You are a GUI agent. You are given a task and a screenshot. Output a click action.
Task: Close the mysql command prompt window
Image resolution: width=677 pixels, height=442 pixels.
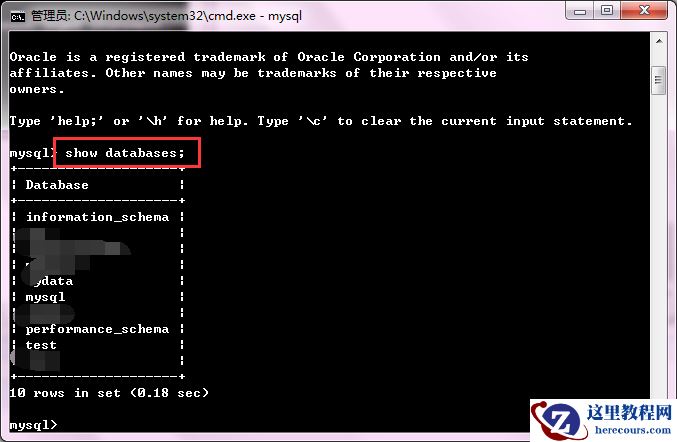644,10
